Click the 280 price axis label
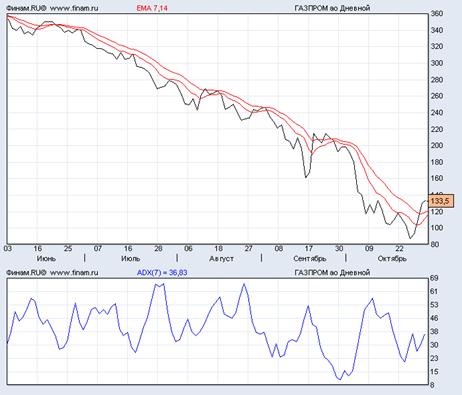Image resolution: width=462 pixels, height=395 pixels. 437,80
